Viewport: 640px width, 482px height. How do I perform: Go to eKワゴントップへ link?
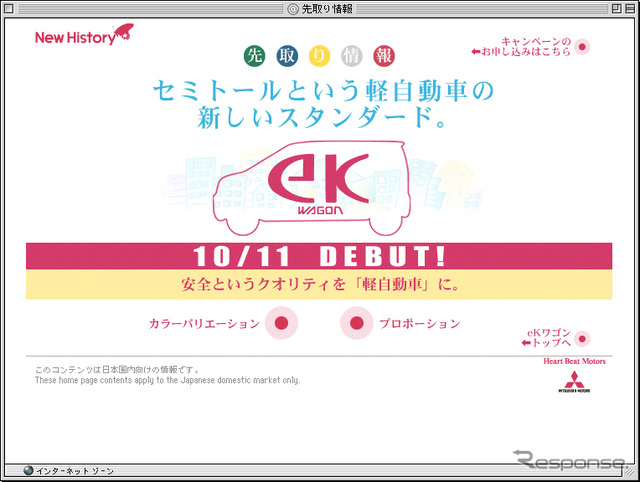coord(546,338)
